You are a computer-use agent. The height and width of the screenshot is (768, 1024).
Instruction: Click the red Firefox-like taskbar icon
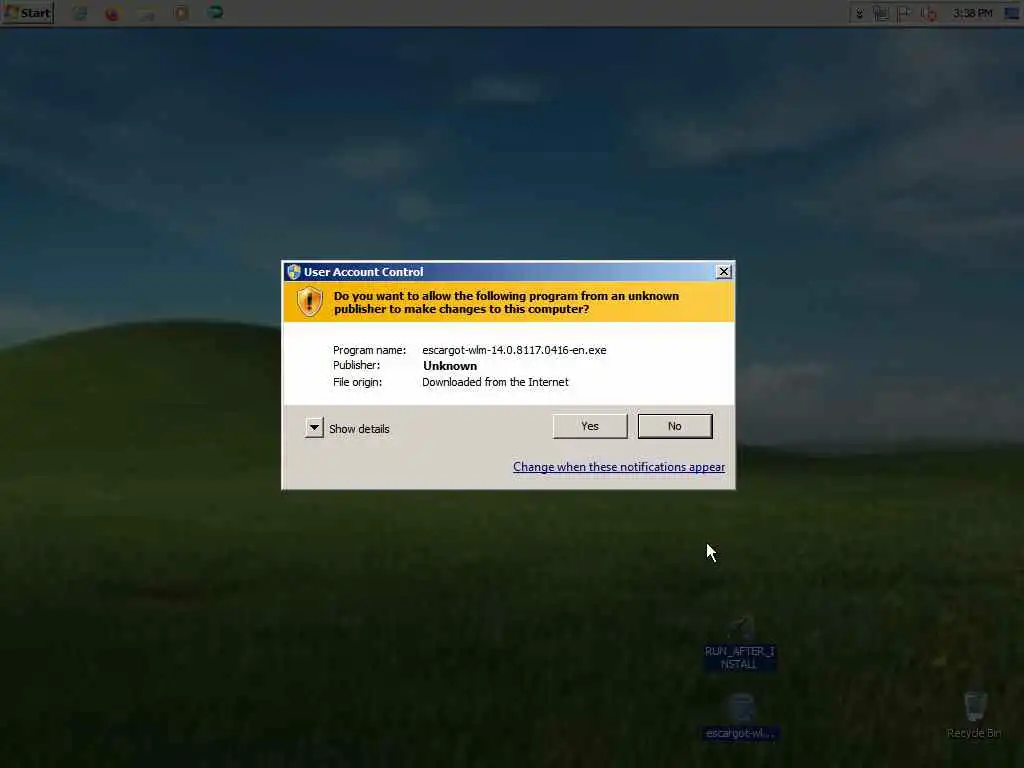pyautogui.click(x=112, y=14)
